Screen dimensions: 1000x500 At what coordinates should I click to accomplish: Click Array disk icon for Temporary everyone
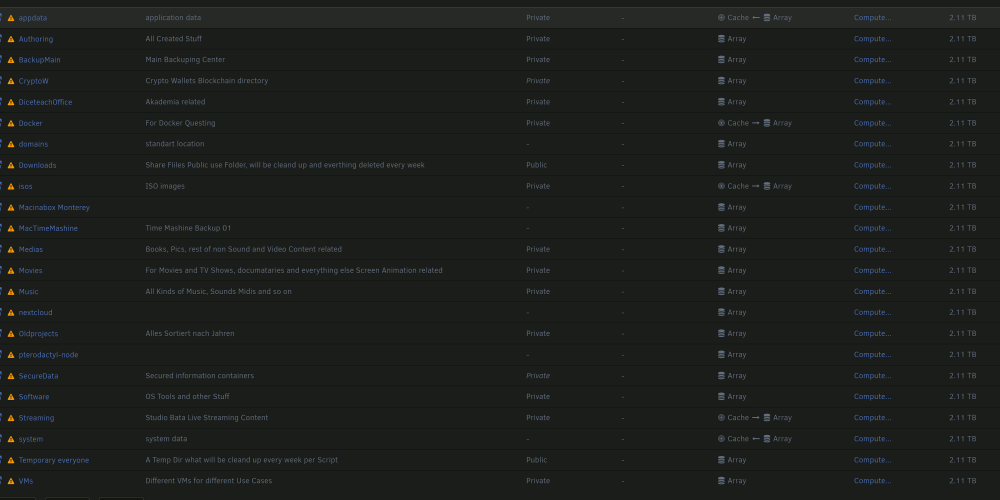[x=721, y=460]
